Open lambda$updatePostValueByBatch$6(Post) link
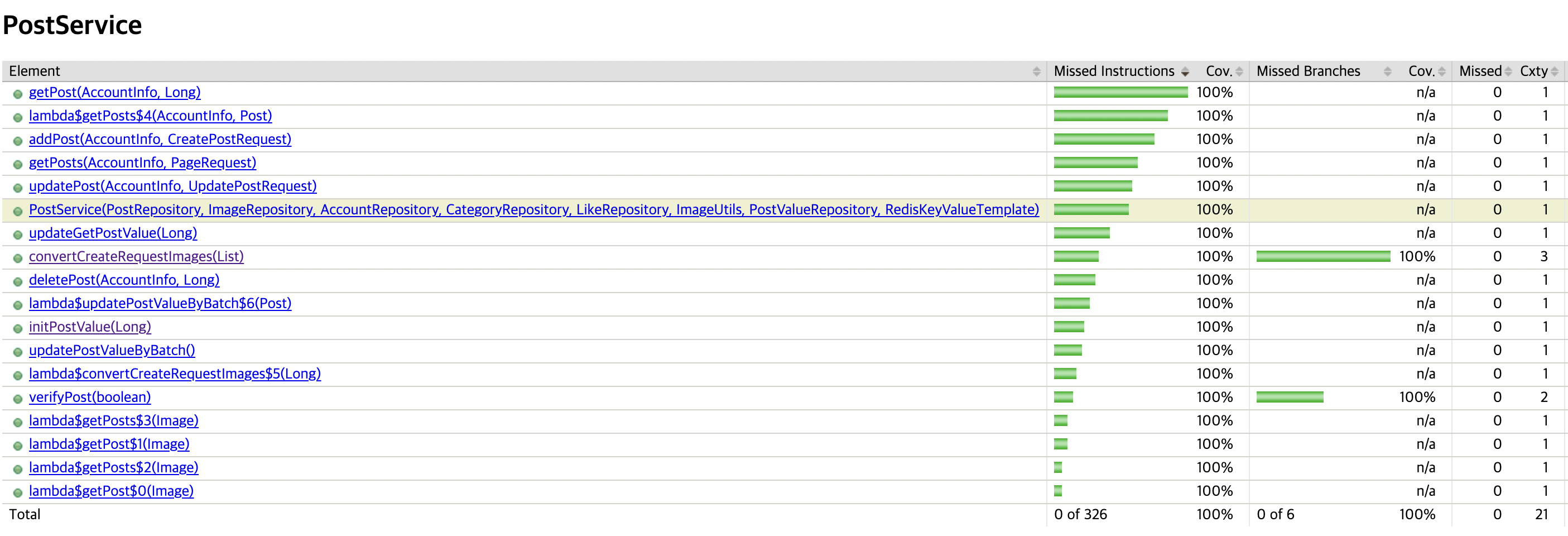Viewport: 1568px width, 536px height. [160, 303]
